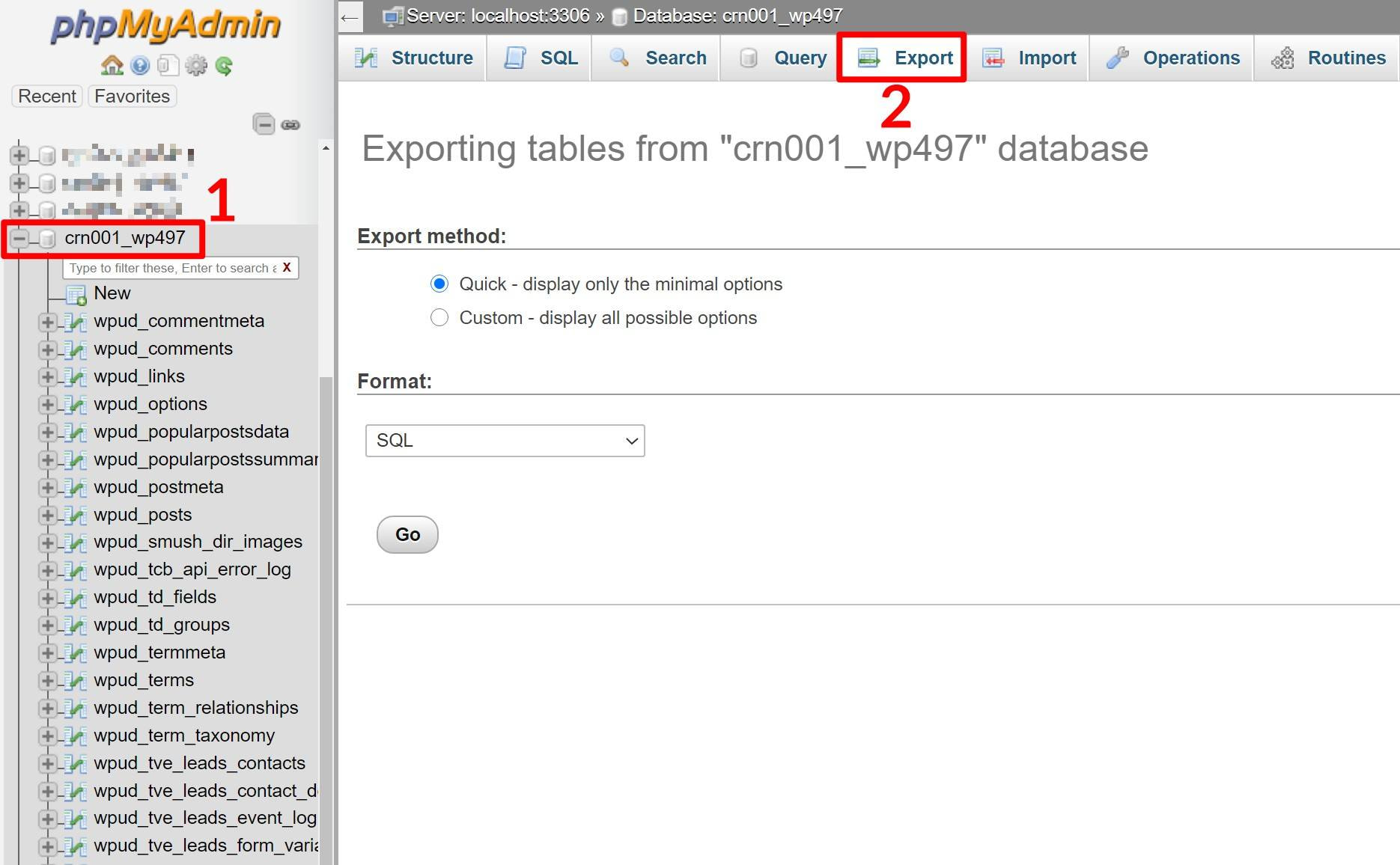
Task: Open panel settings via the gear icon
Action: coord(195,66)
